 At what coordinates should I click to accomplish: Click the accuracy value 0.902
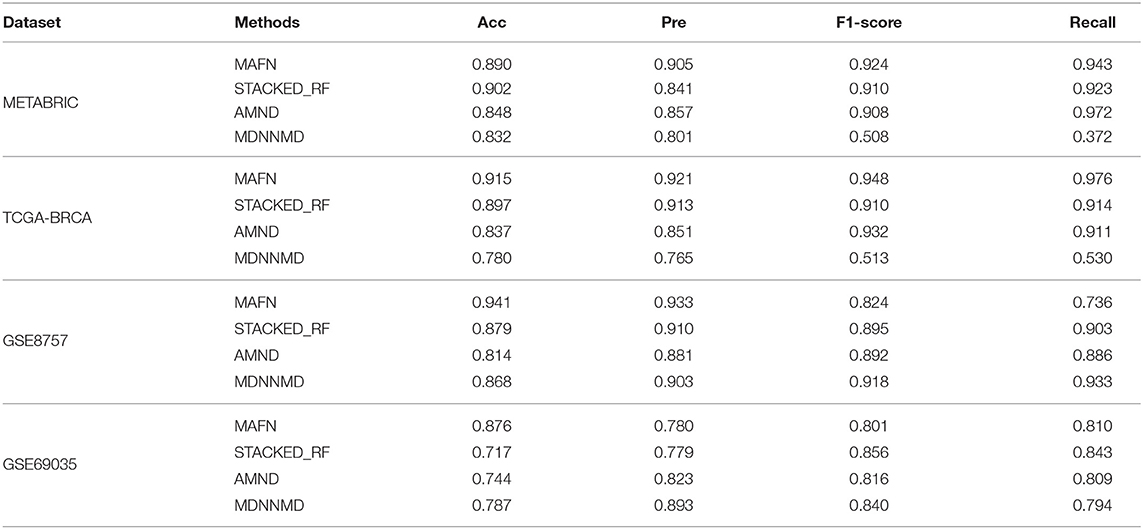pyautogui.click(x=488, y=85)
